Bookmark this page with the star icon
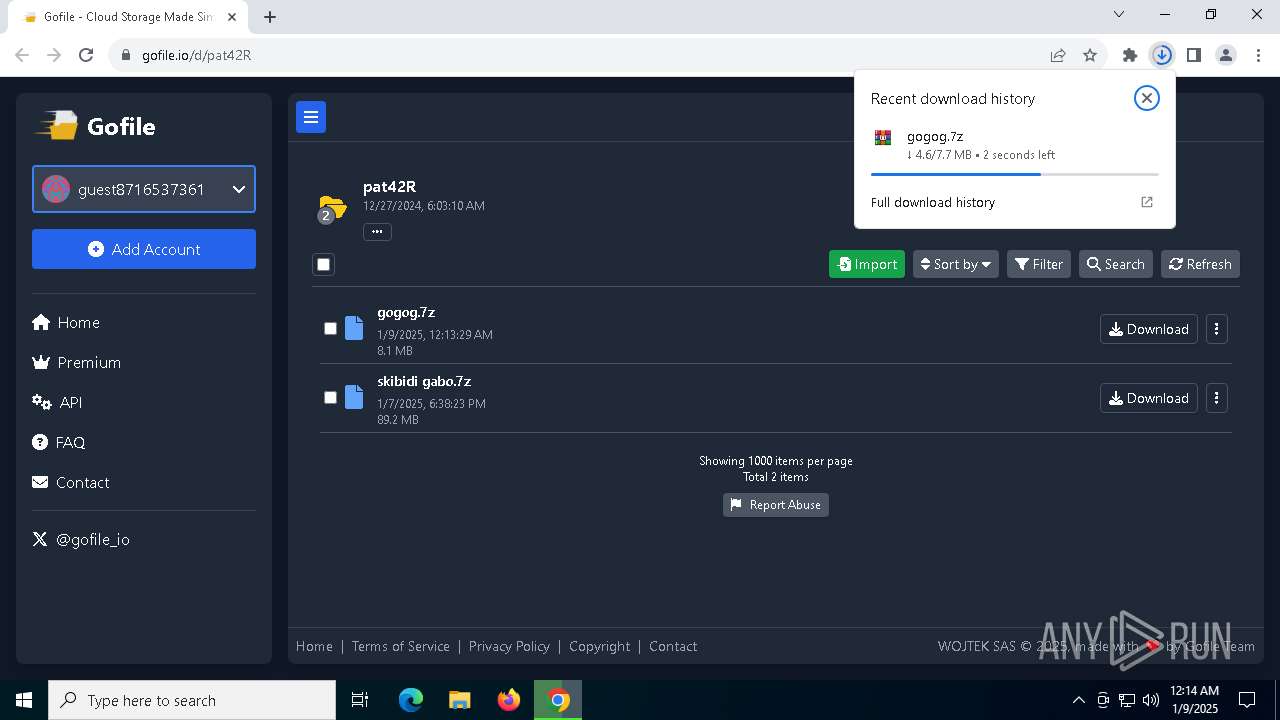 tap(1090, 55)
